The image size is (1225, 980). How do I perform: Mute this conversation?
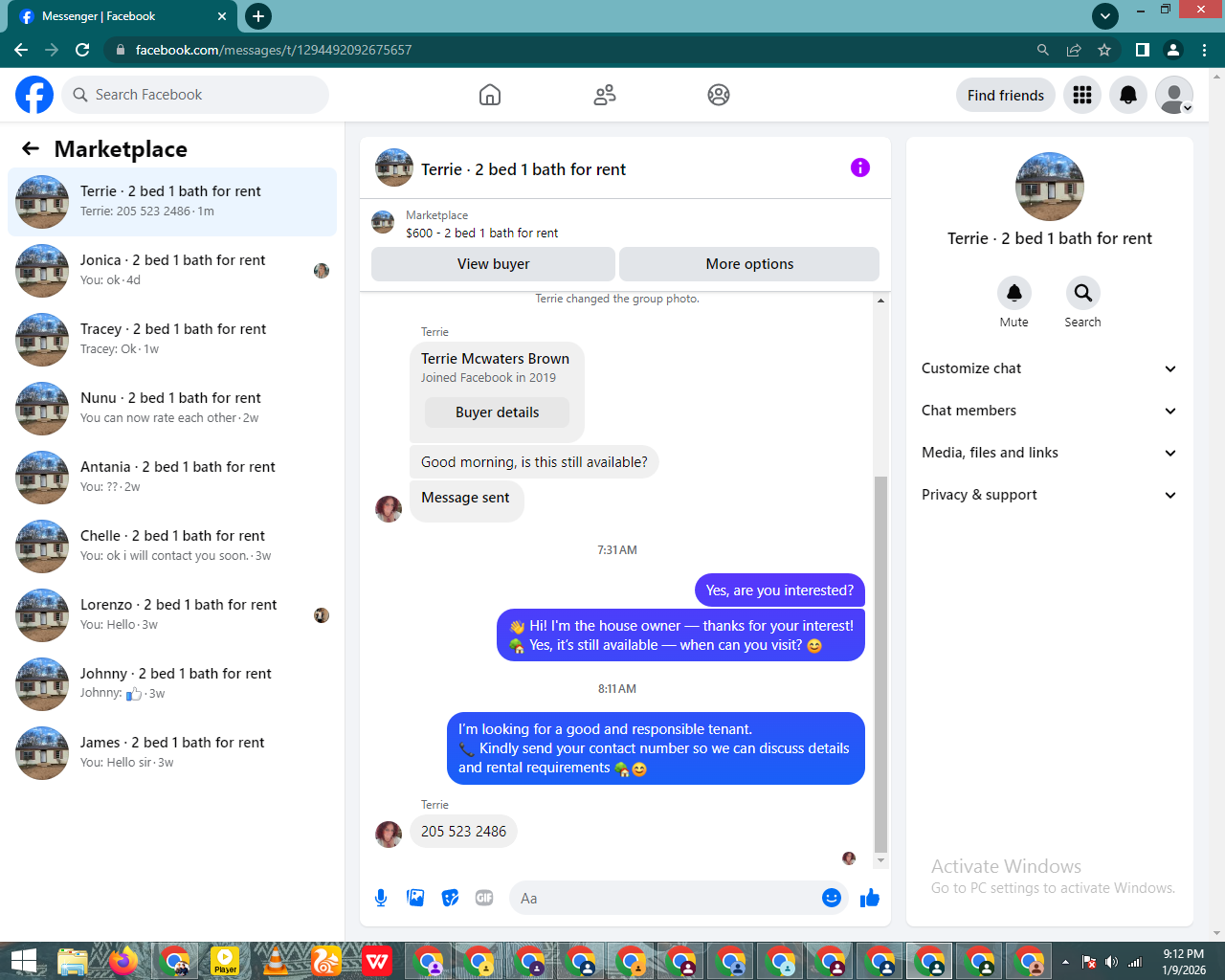click(1014, 293)
